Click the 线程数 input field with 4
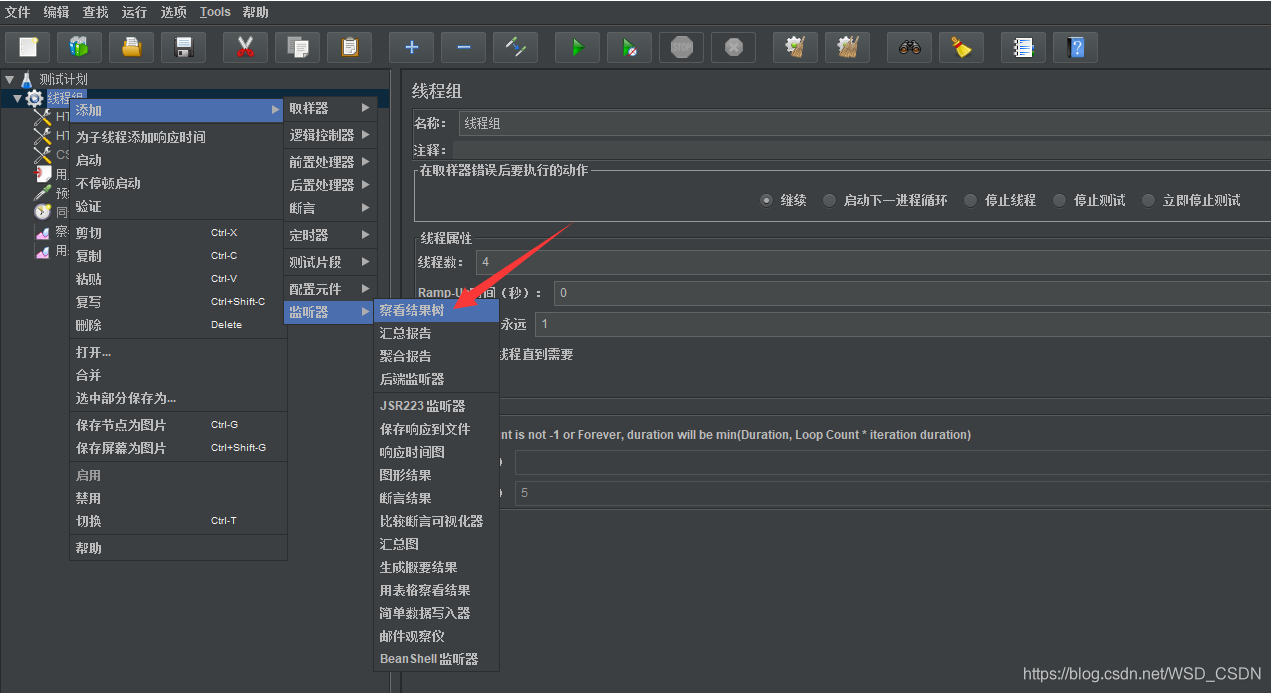Image resolution: width=1271 pixels, height=693 pixels. pos(873,262)
